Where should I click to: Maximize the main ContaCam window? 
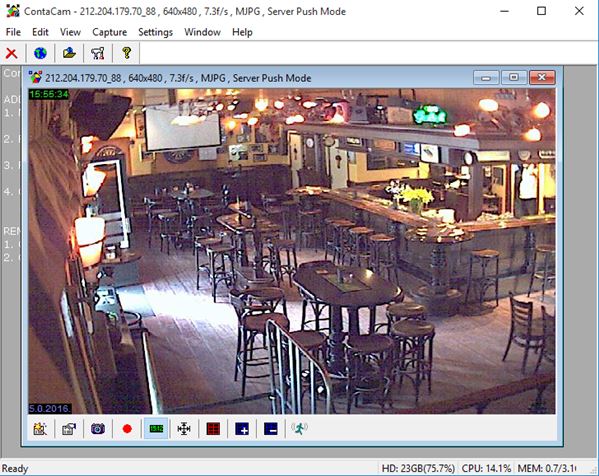[x=541, y=11]
